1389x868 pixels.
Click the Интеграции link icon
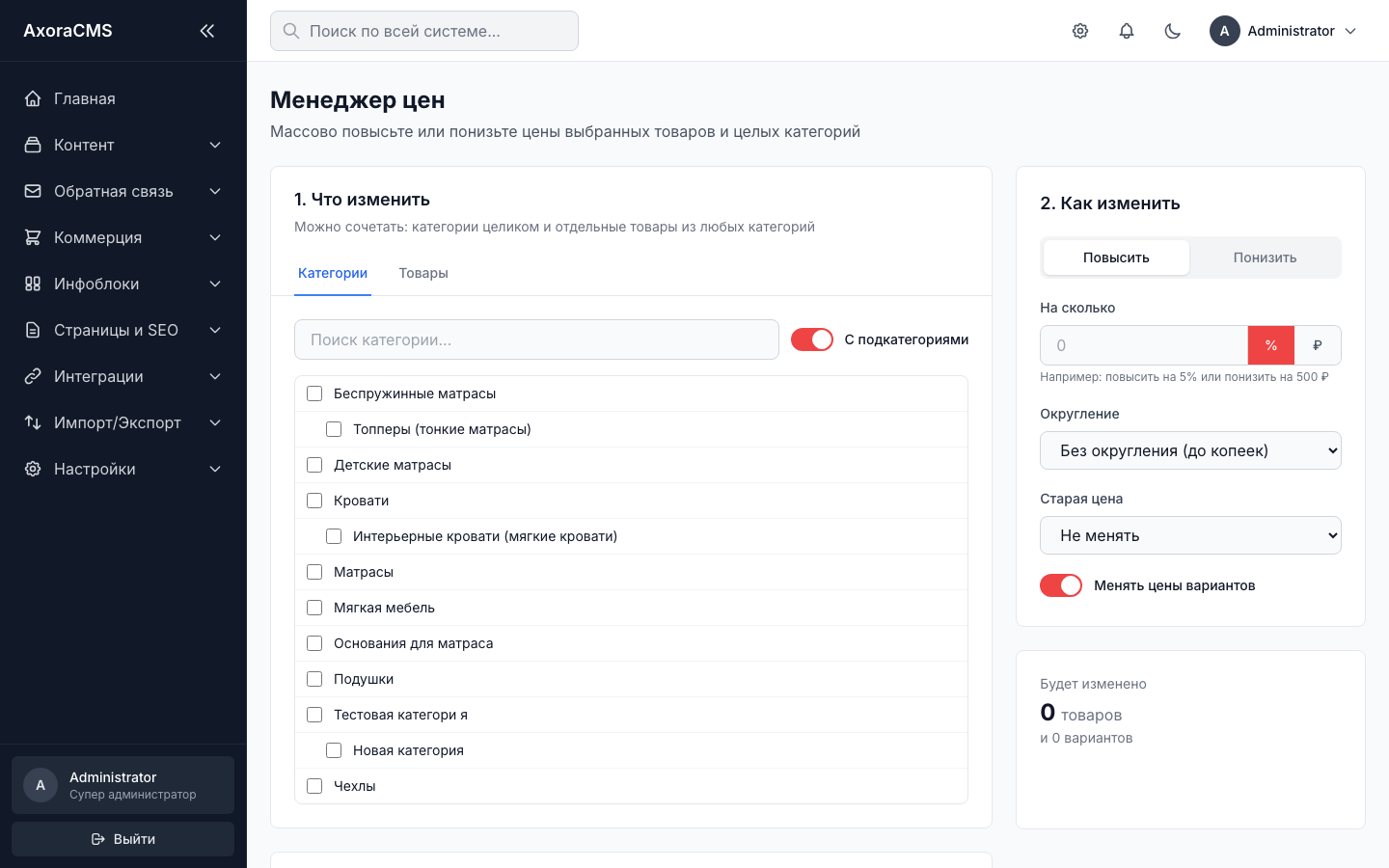(x=33, y=376)
